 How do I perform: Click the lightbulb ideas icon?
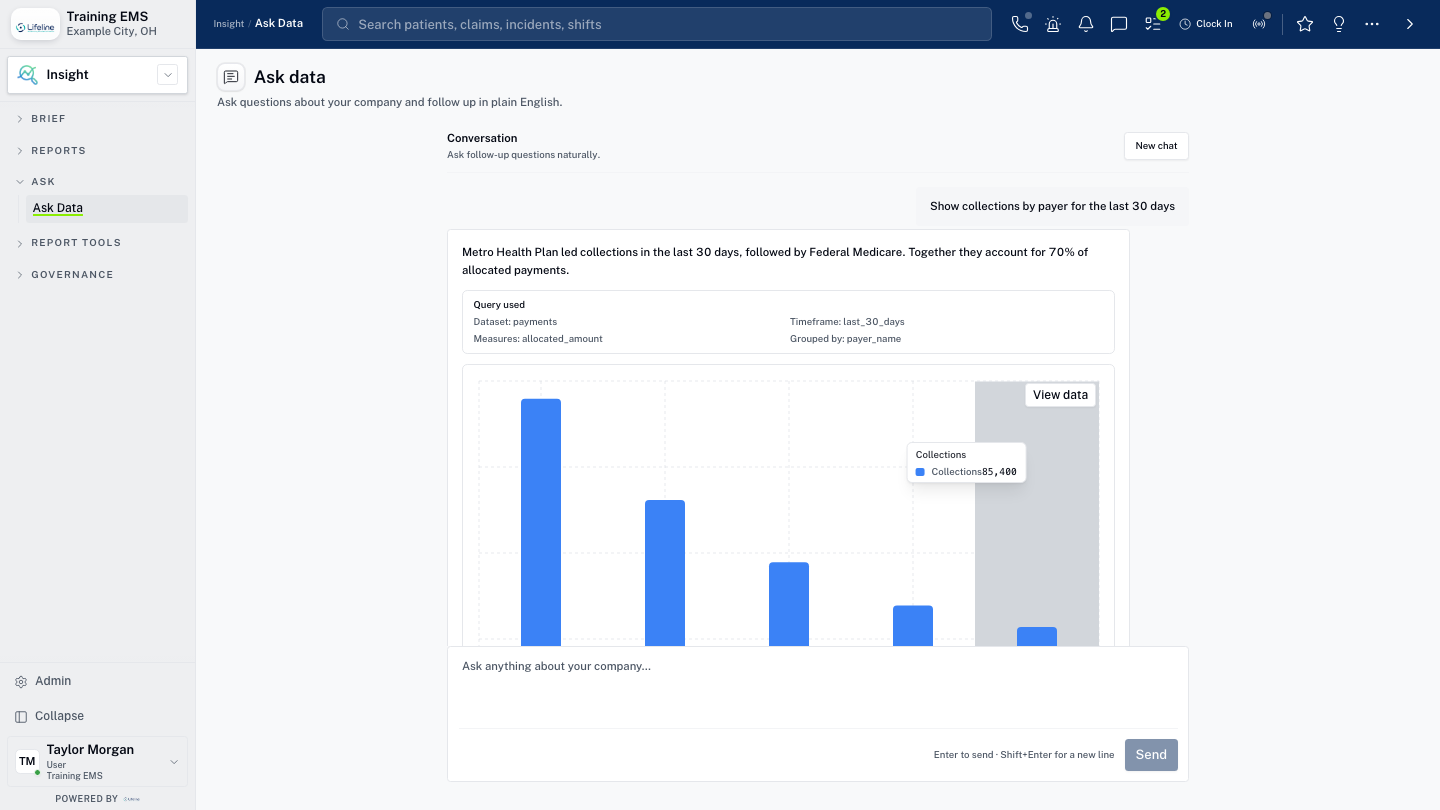pos(1339,24)
